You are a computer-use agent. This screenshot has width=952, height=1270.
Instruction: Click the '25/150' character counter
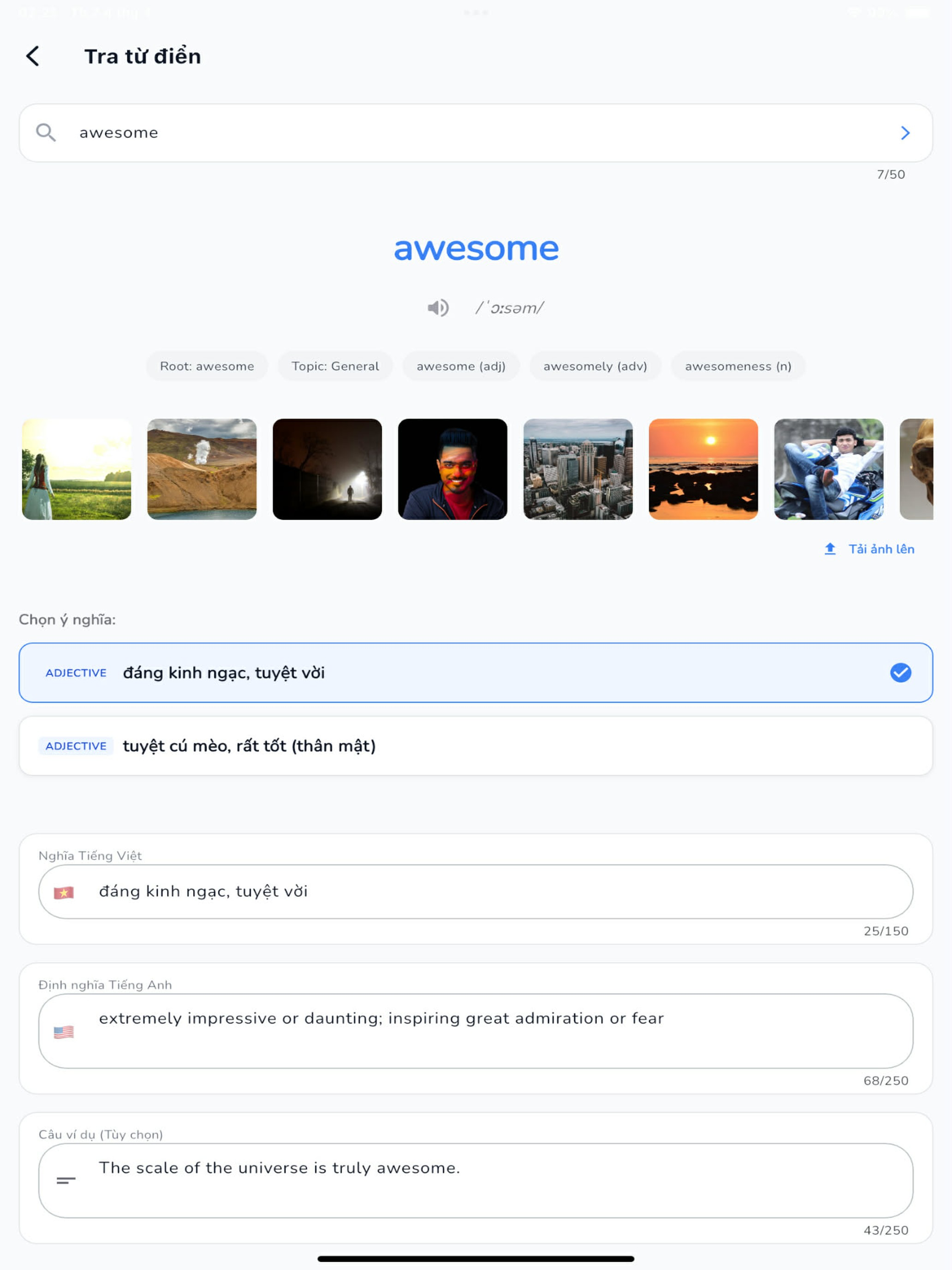[x=886, y=931]
